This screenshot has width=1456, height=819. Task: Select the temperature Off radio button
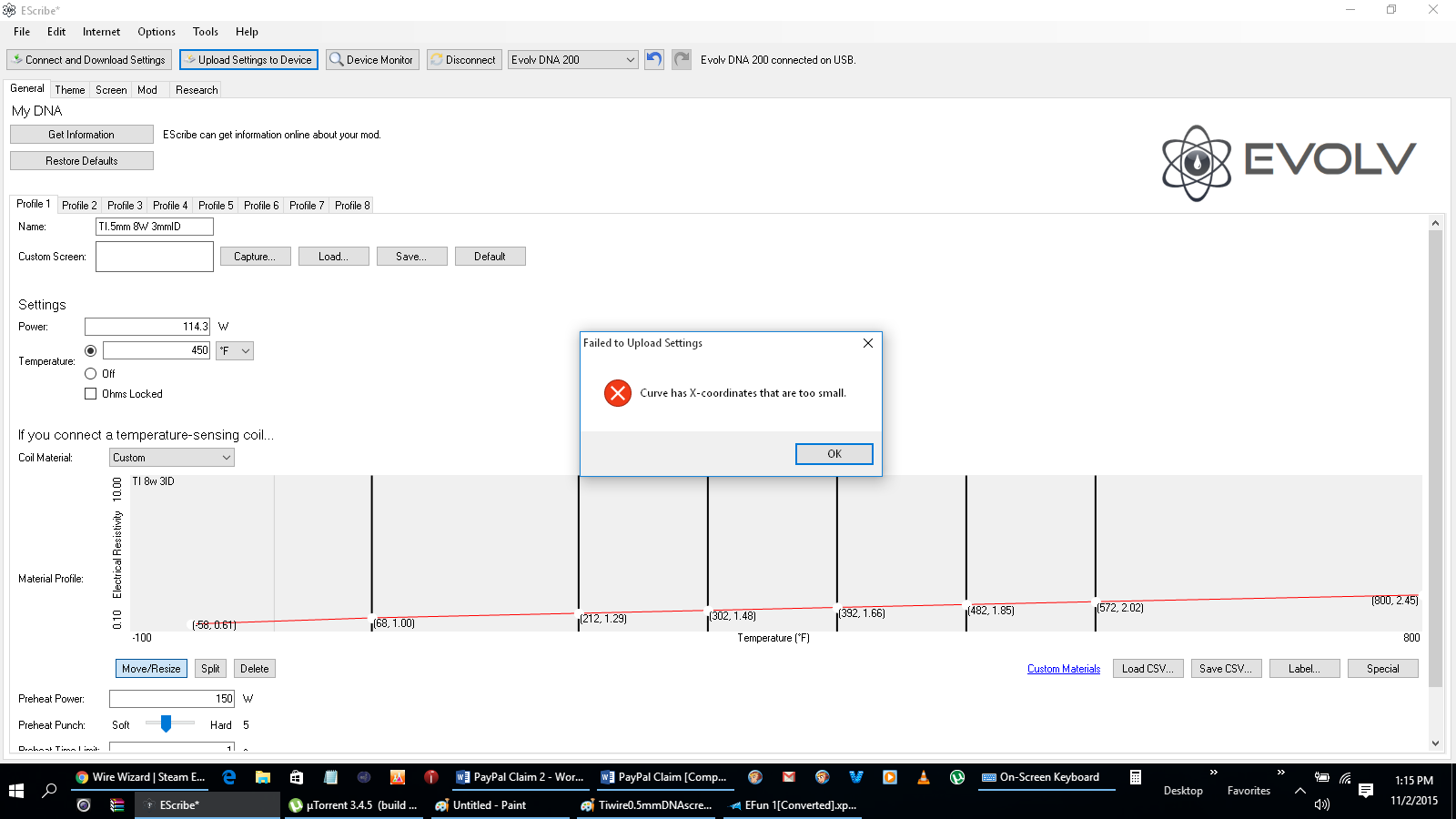(x=90, y=374)
